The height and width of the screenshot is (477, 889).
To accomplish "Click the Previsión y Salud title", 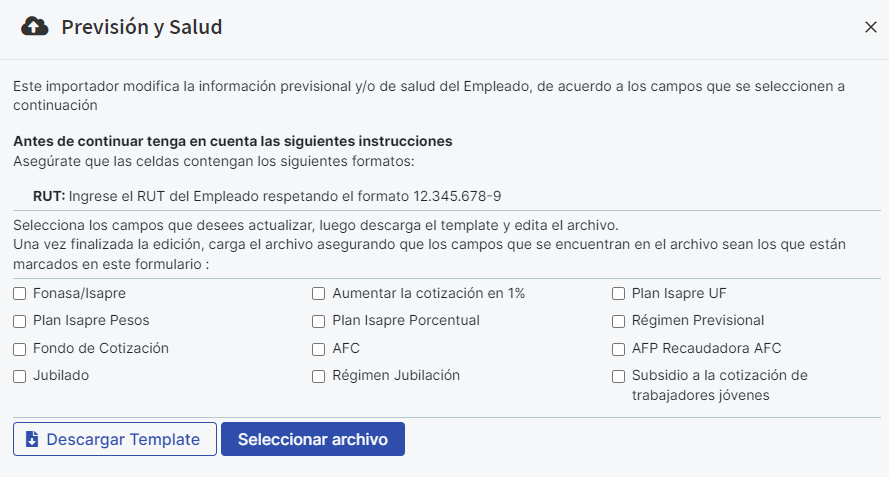I will 142,27.
